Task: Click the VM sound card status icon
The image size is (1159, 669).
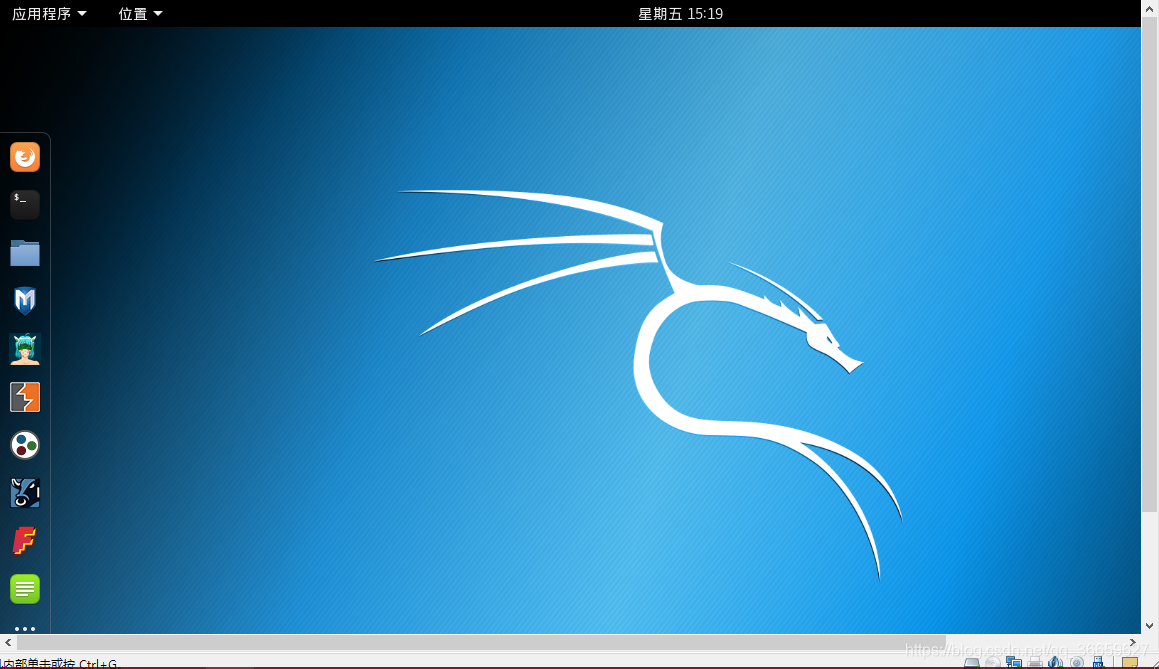Action: [x=1055, y=662]
